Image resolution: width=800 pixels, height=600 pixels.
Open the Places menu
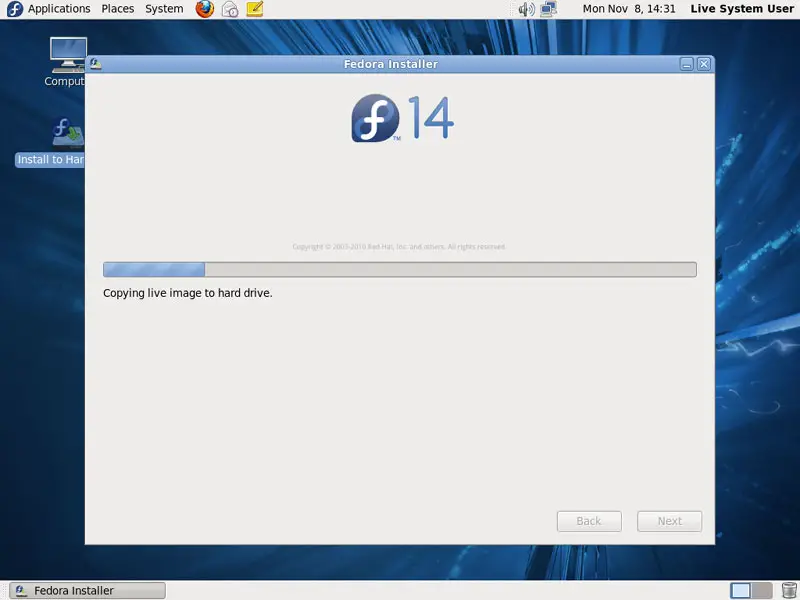tap(117, 9)
